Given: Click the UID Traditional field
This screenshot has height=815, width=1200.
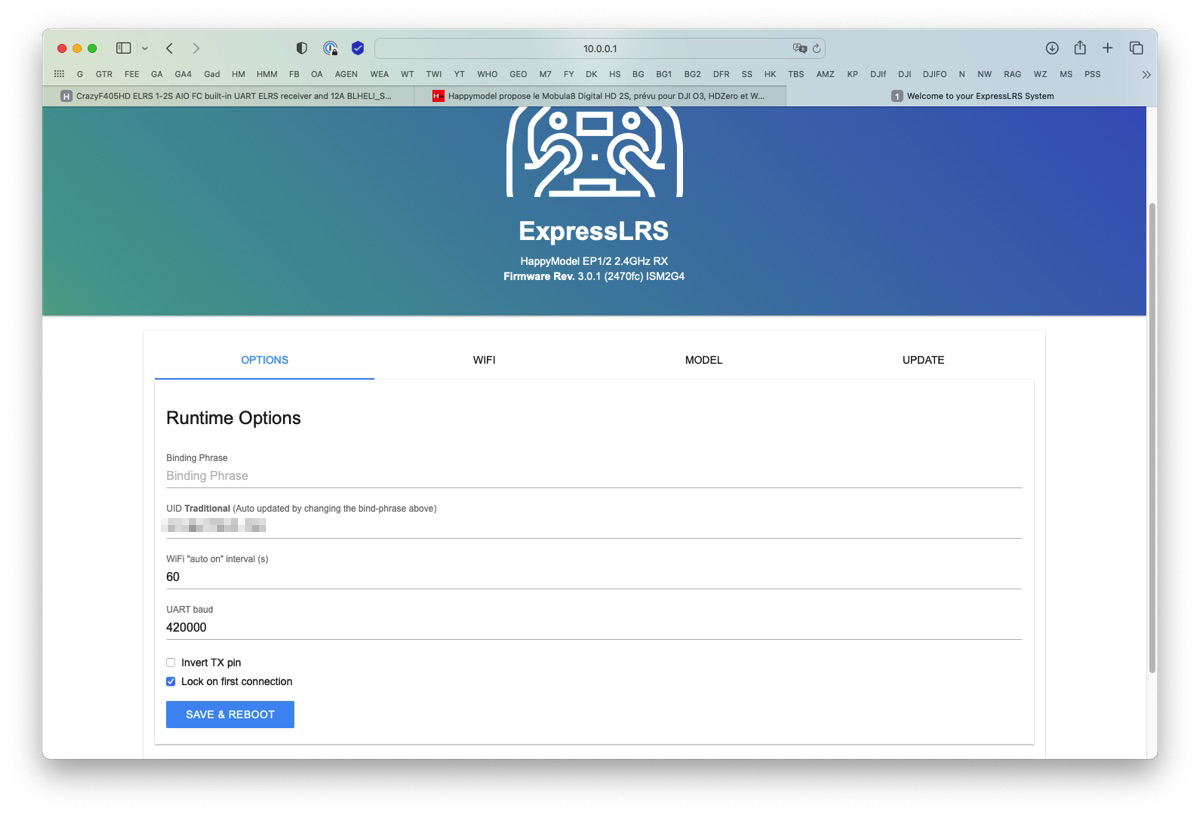Looking at the screenshot, I should coord(594,526).
